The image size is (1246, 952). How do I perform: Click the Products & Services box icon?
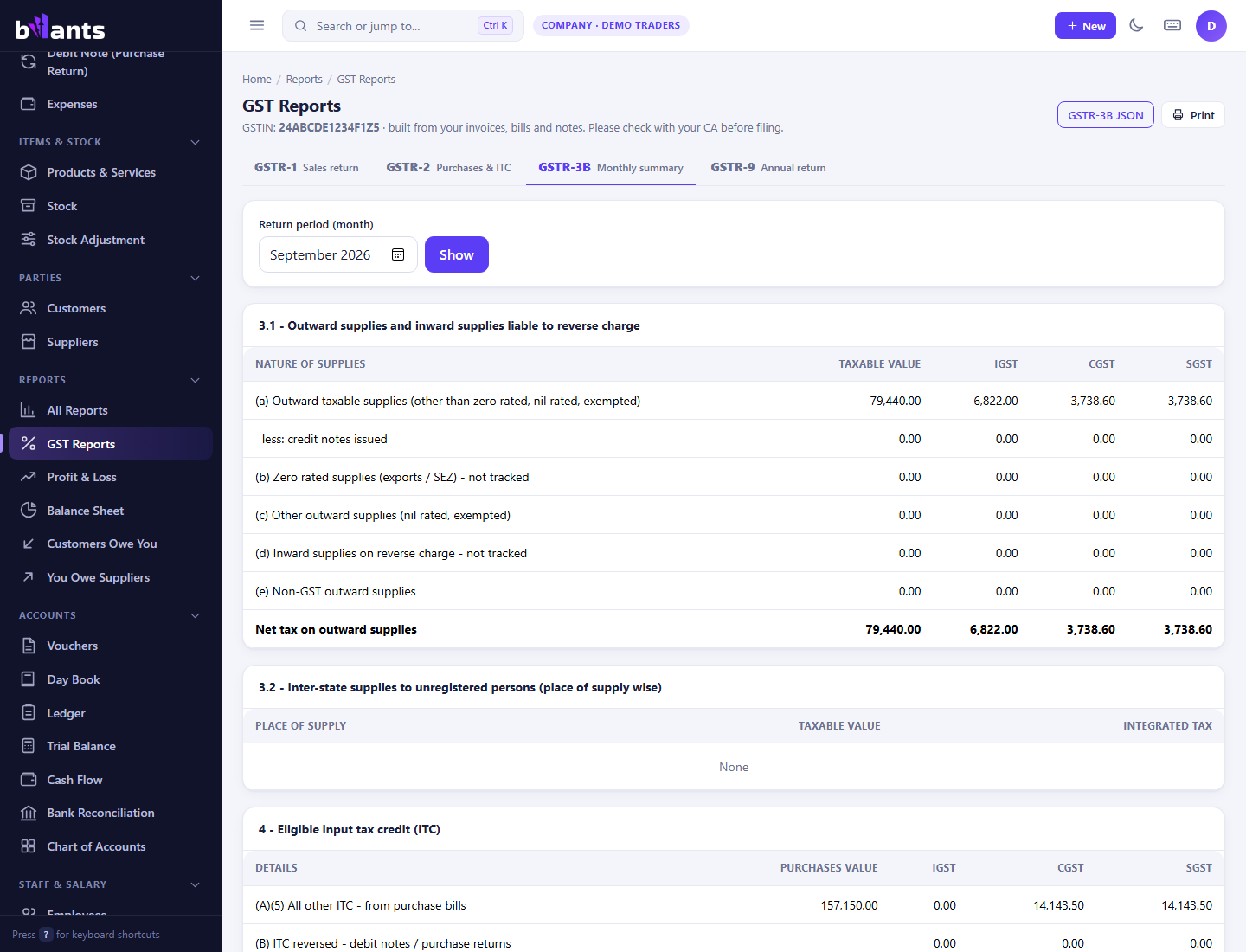click(29, 172)
